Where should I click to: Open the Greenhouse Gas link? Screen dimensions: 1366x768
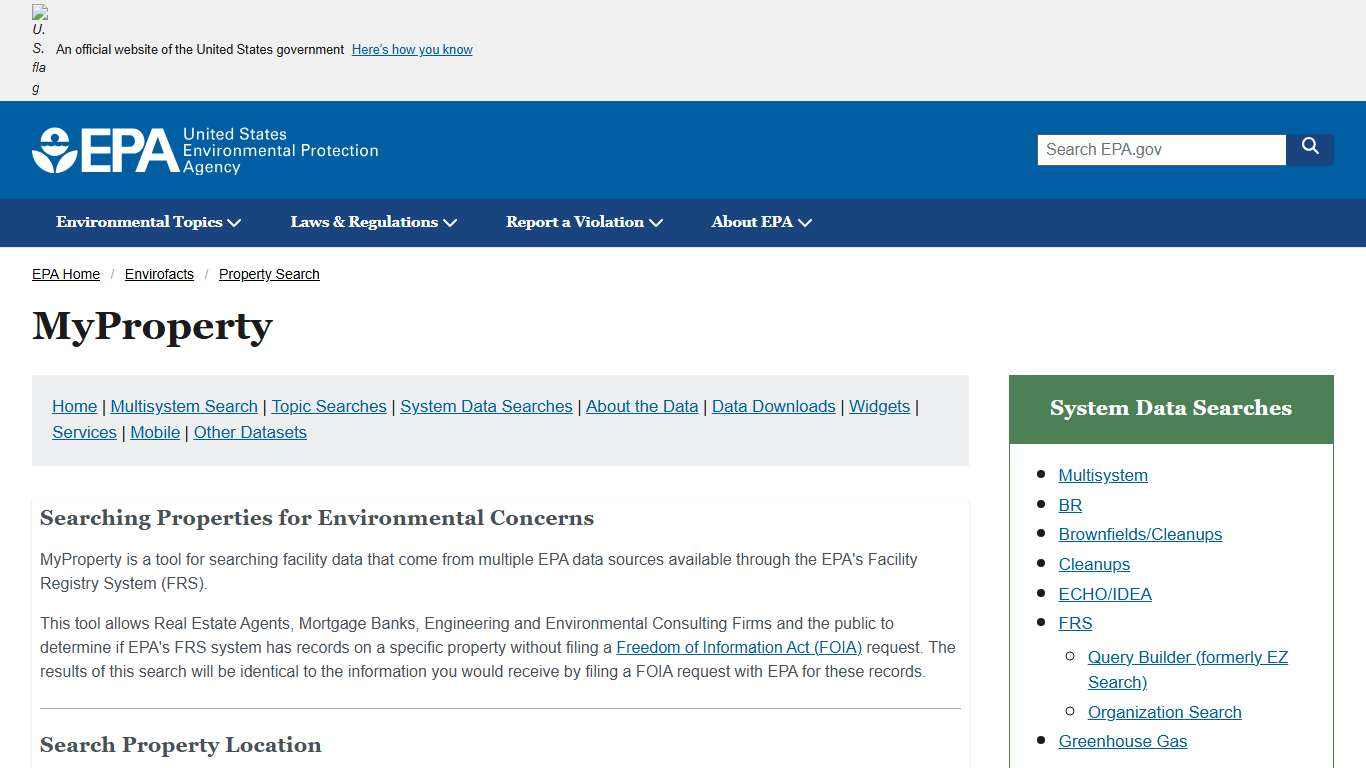tap(1122, 741)
